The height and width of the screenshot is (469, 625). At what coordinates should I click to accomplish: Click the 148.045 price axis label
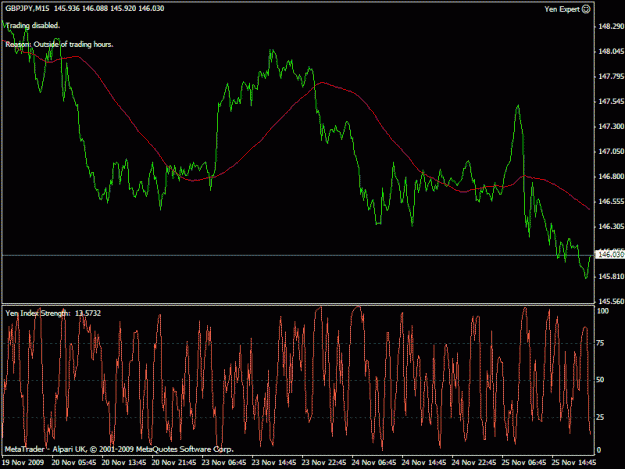pyautogui.click(x=611, y=51)
